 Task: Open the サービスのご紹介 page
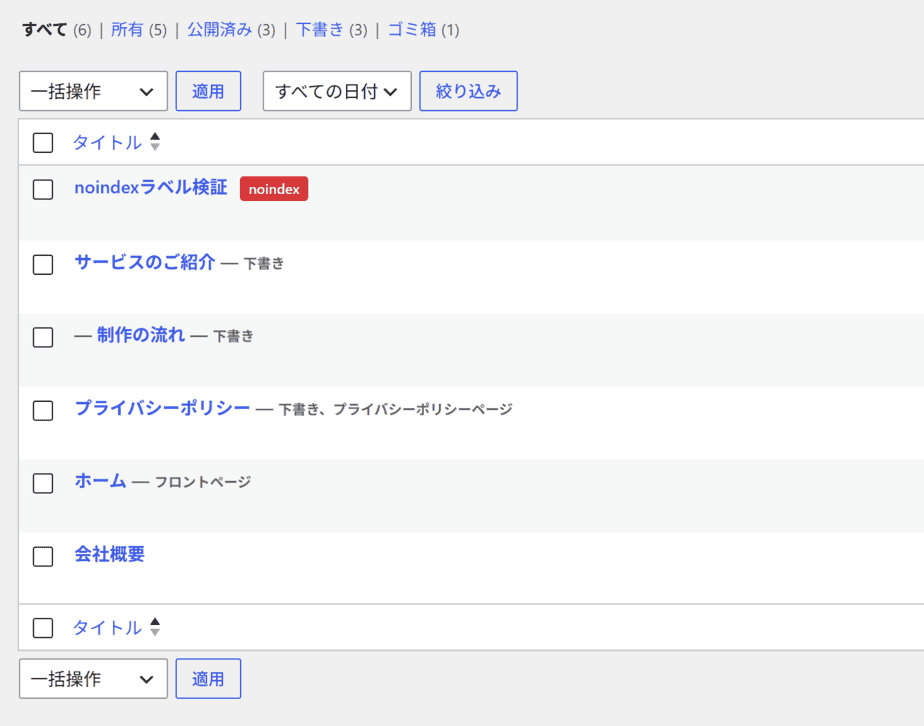(x=145, y=262)
